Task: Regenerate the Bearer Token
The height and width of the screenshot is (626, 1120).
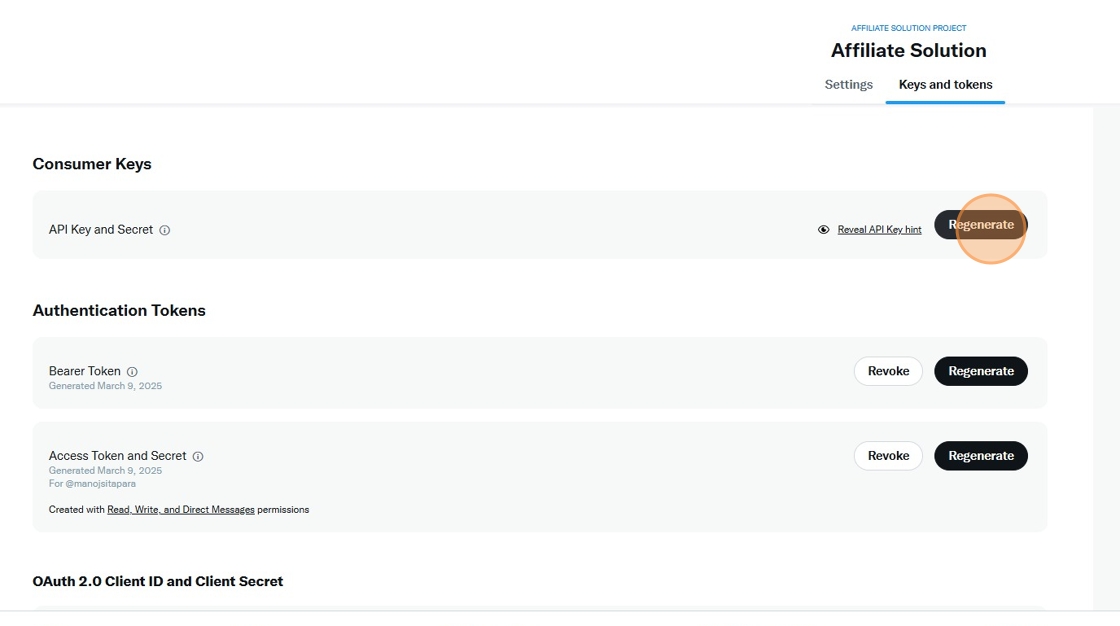Action: [x=981, y=371]
